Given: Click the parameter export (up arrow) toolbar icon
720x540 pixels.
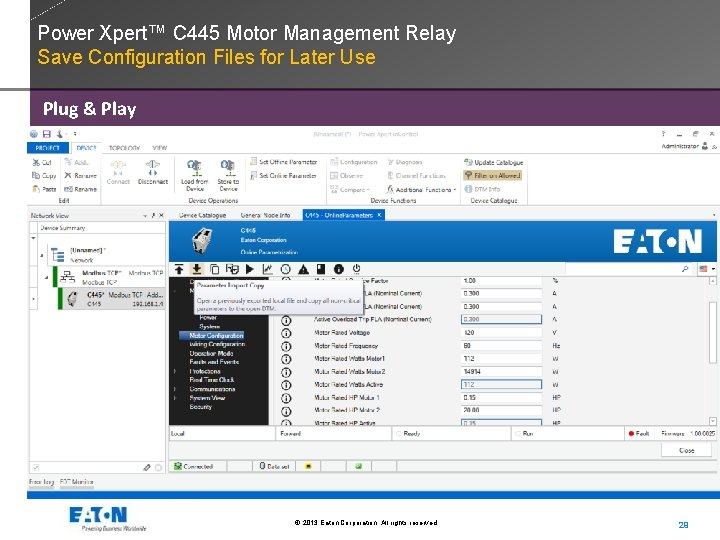Looking at the screenshot, I should 179,269.
